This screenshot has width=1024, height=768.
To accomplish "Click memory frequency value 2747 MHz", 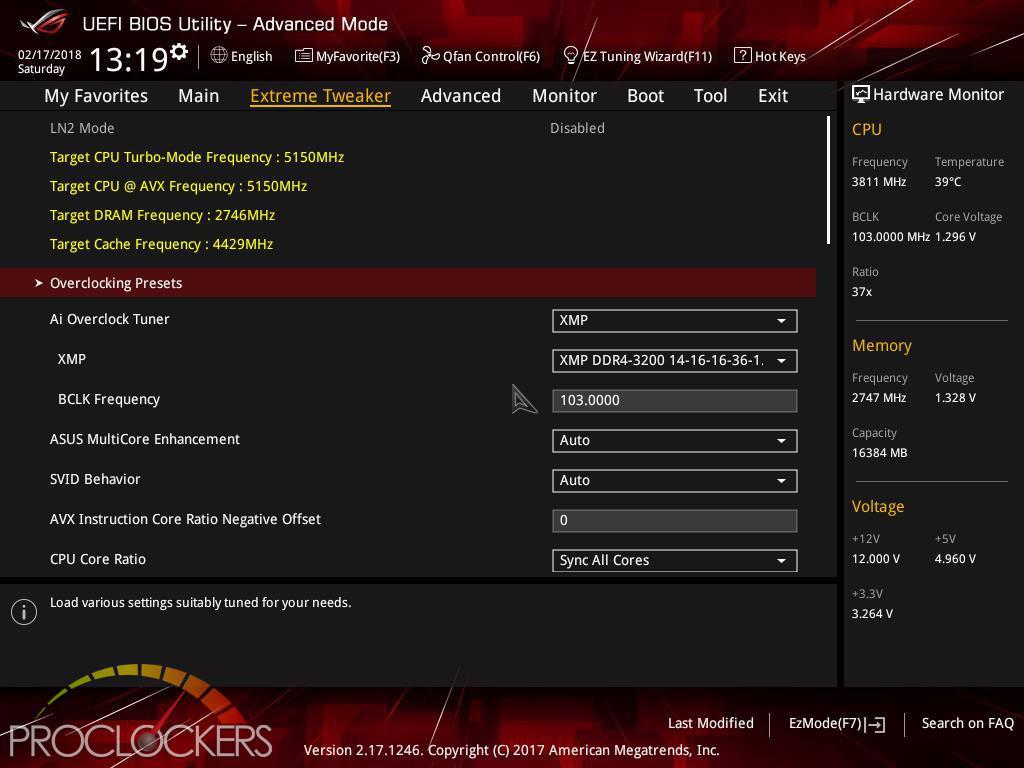I will click(879, 397).
